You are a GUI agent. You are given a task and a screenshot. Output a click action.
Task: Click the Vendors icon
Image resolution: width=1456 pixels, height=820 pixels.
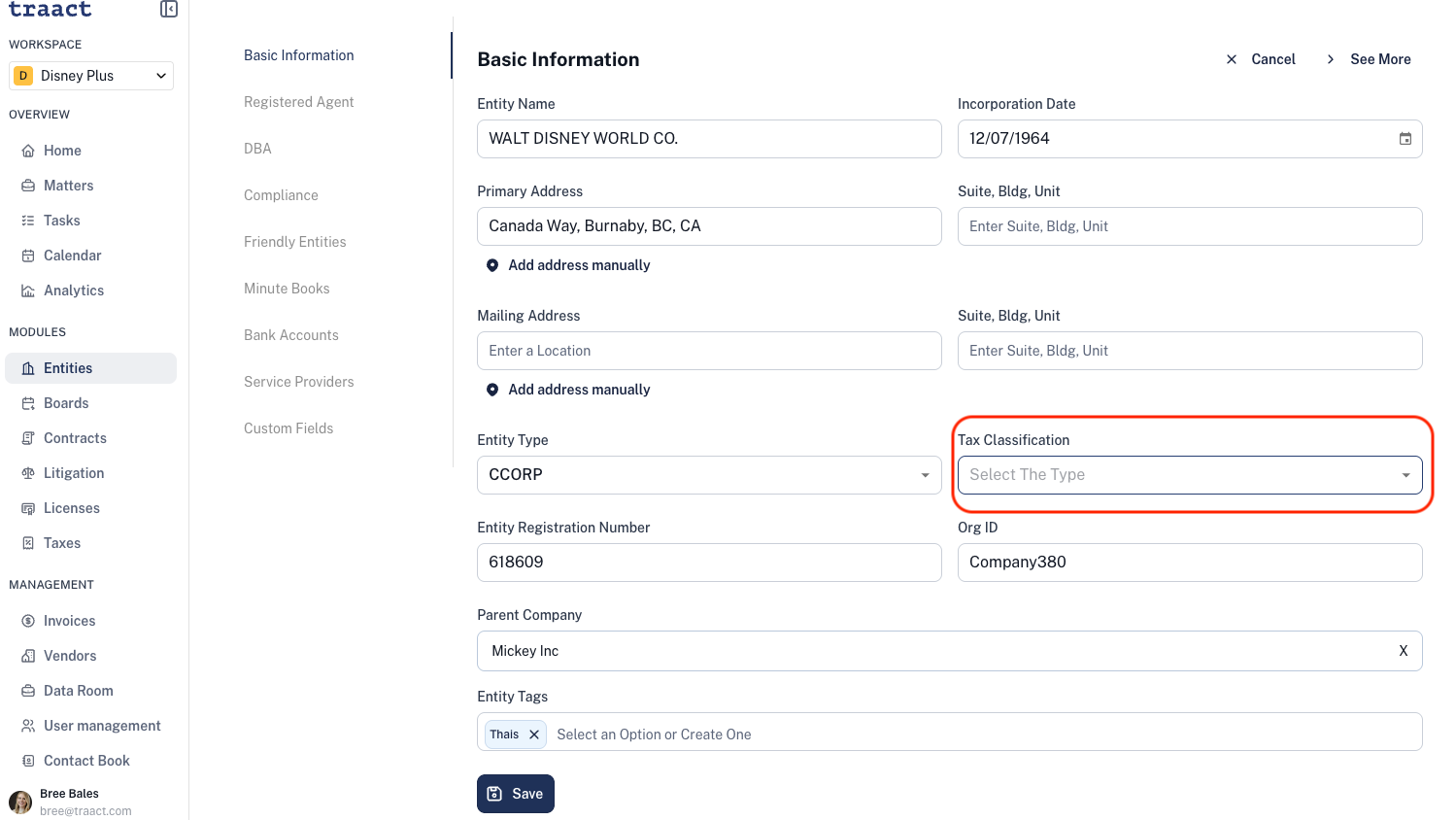point(28,656)
